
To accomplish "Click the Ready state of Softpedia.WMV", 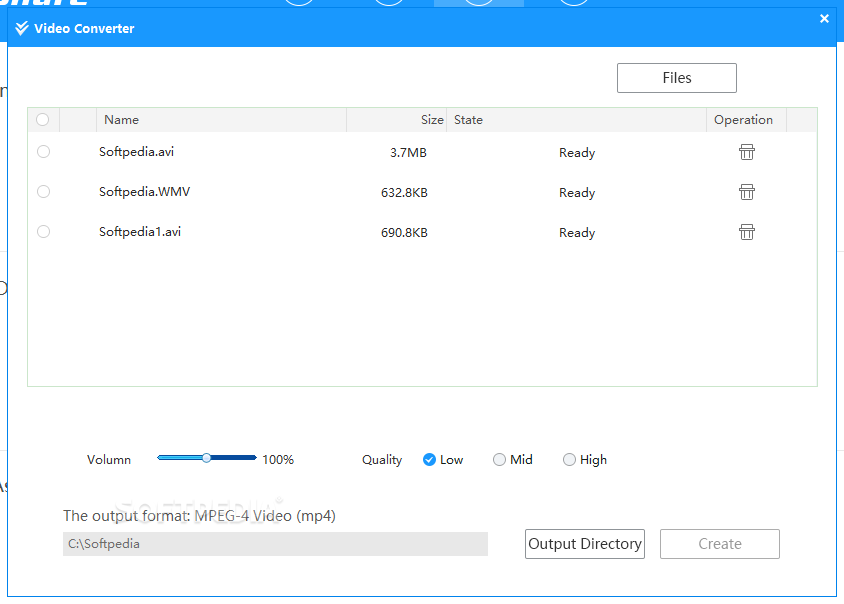I will coord(577,193).
